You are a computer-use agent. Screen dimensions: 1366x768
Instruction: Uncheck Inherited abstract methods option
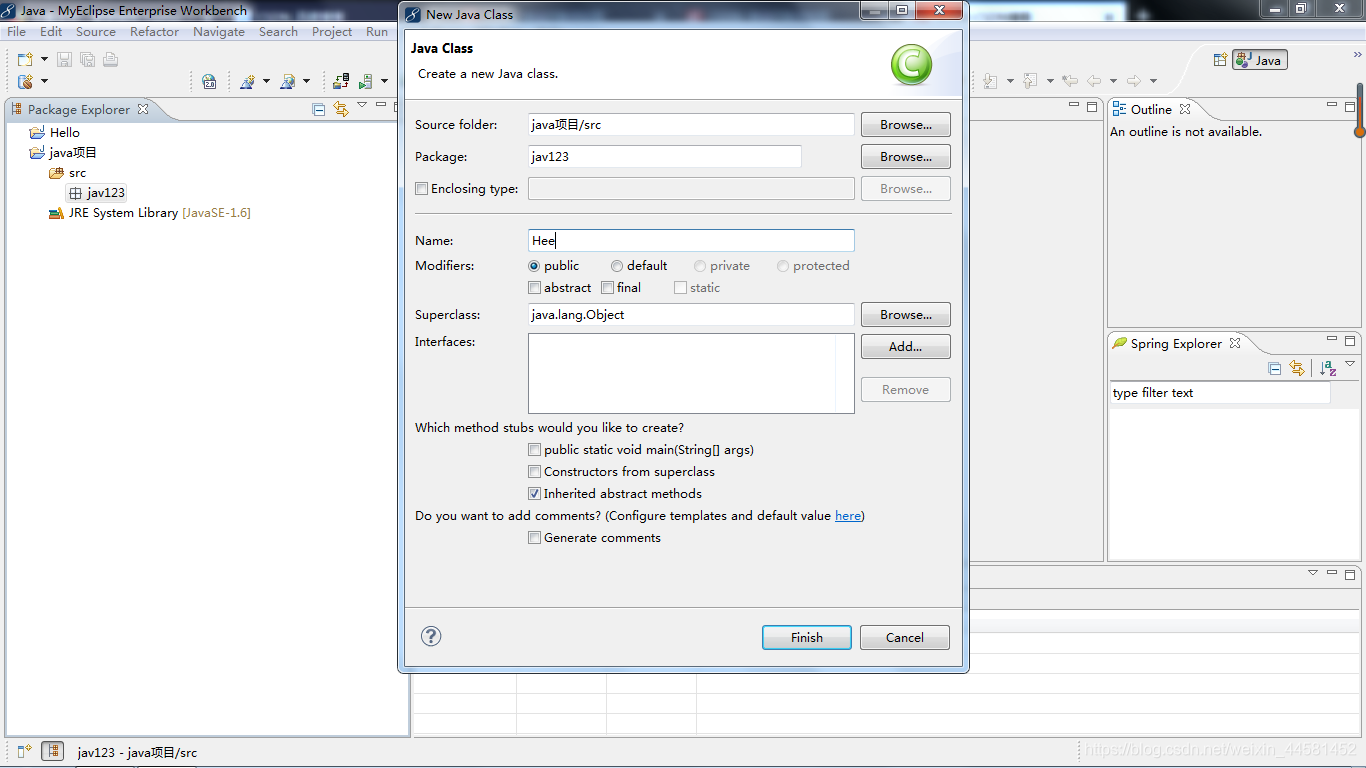click(x=534, y=494)
